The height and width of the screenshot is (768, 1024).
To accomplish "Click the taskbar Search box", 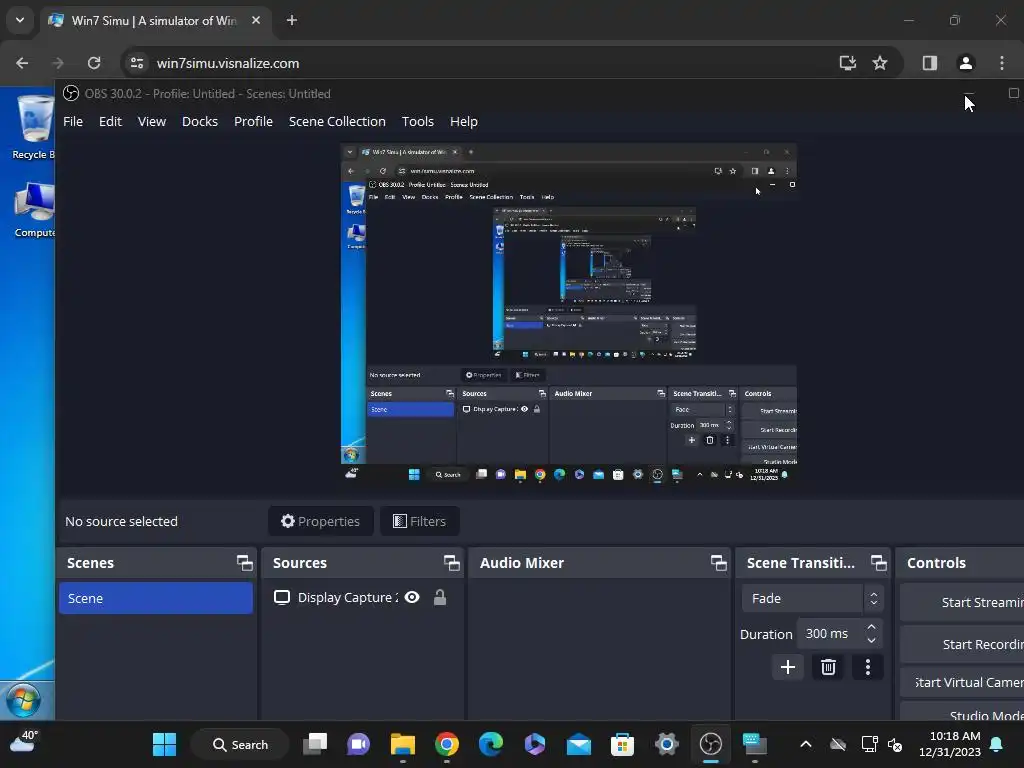I will [x=240, y=744].
